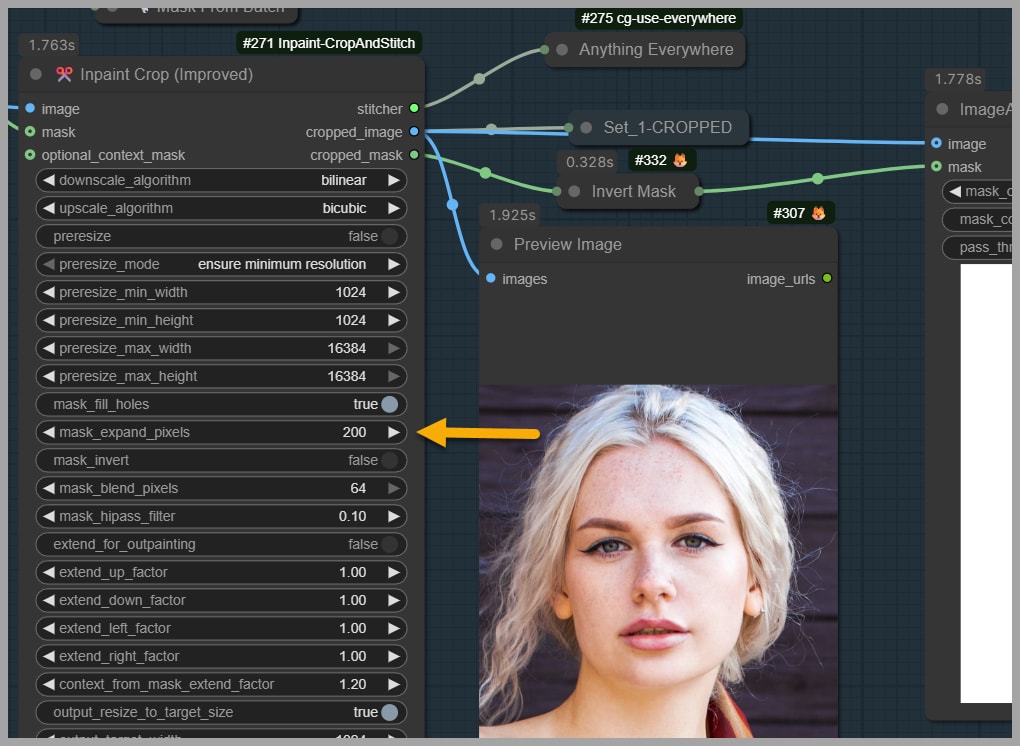Click the collapse dot on Preview Image node
The width and height of the screenshot is (1020, 746).
tap(497, 244)
